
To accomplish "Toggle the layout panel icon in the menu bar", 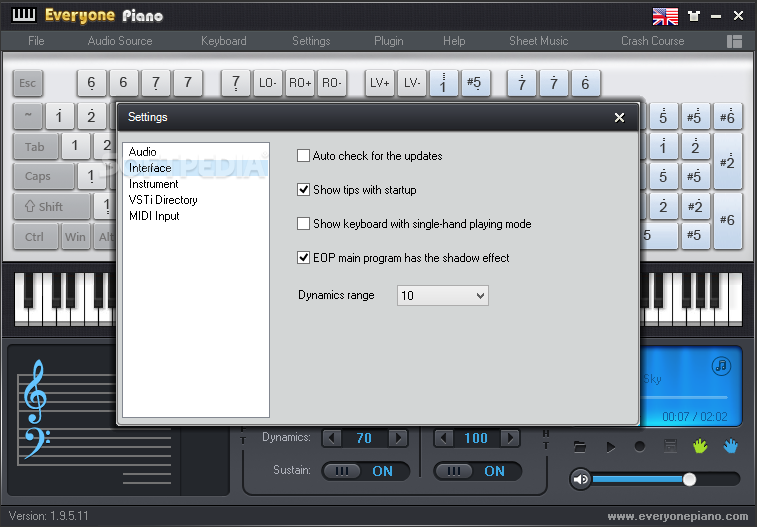I will click(x=734, y=41).
